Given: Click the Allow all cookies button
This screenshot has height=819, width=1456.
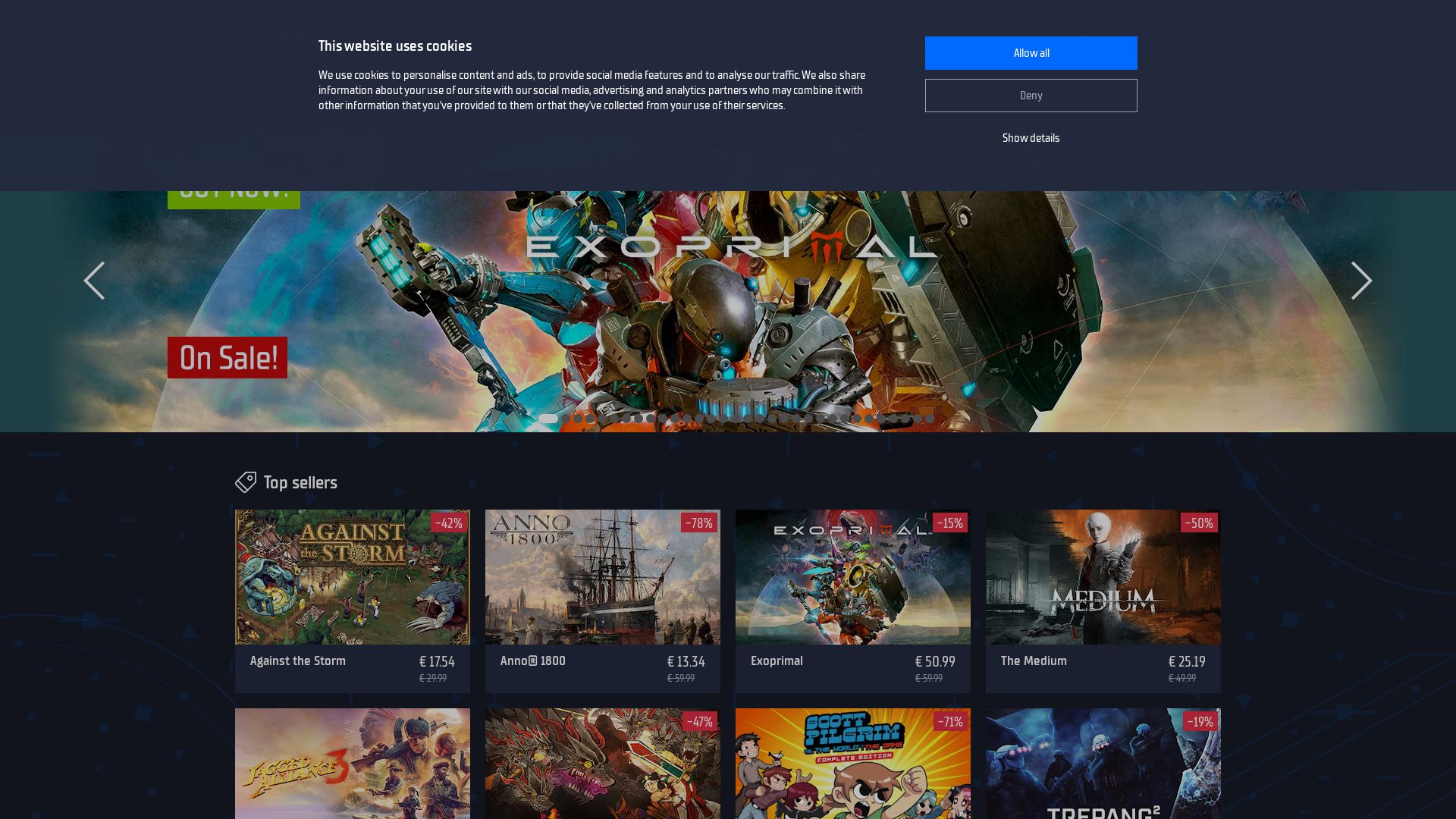Looking at the screenshot, I should click(x=1031, y=53).
